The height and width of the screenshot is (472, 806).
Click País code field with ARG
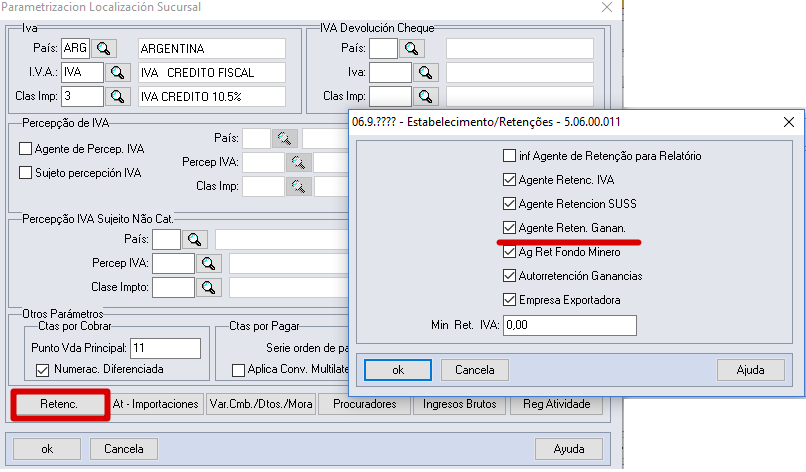75,48
